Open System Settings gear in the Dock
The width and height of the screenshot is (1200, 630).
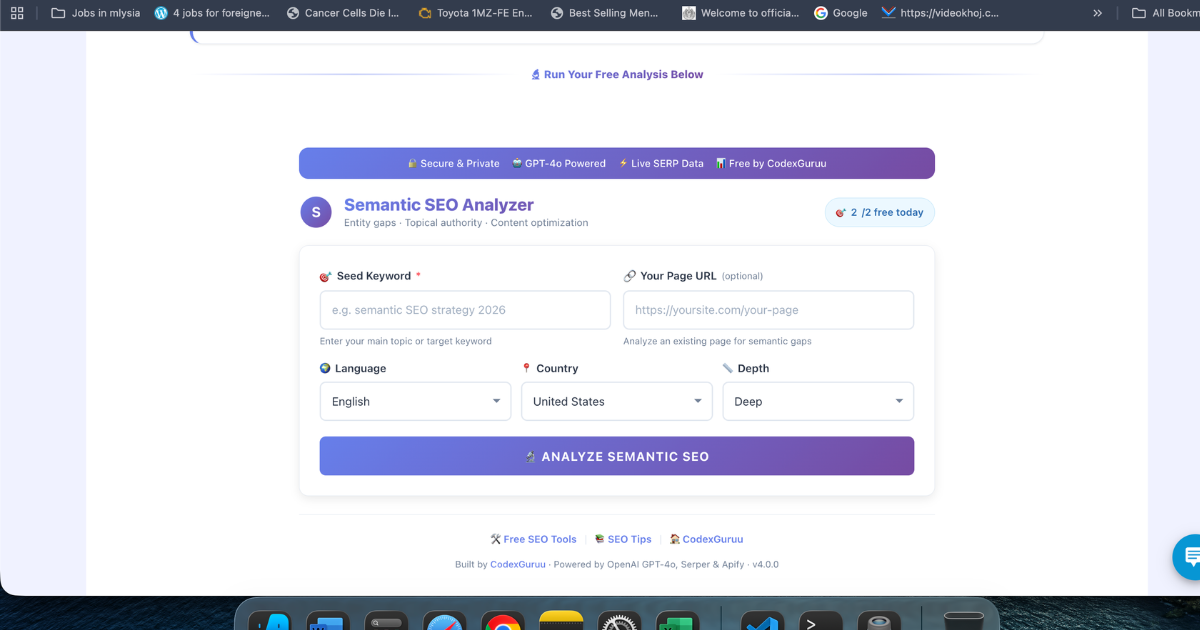point(619,622)
